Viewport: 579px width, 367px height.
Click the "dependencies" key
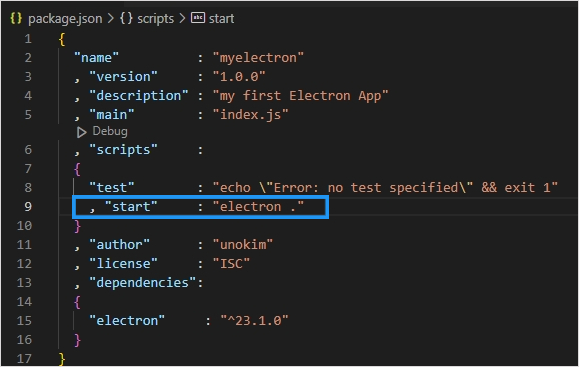point(143,283)
